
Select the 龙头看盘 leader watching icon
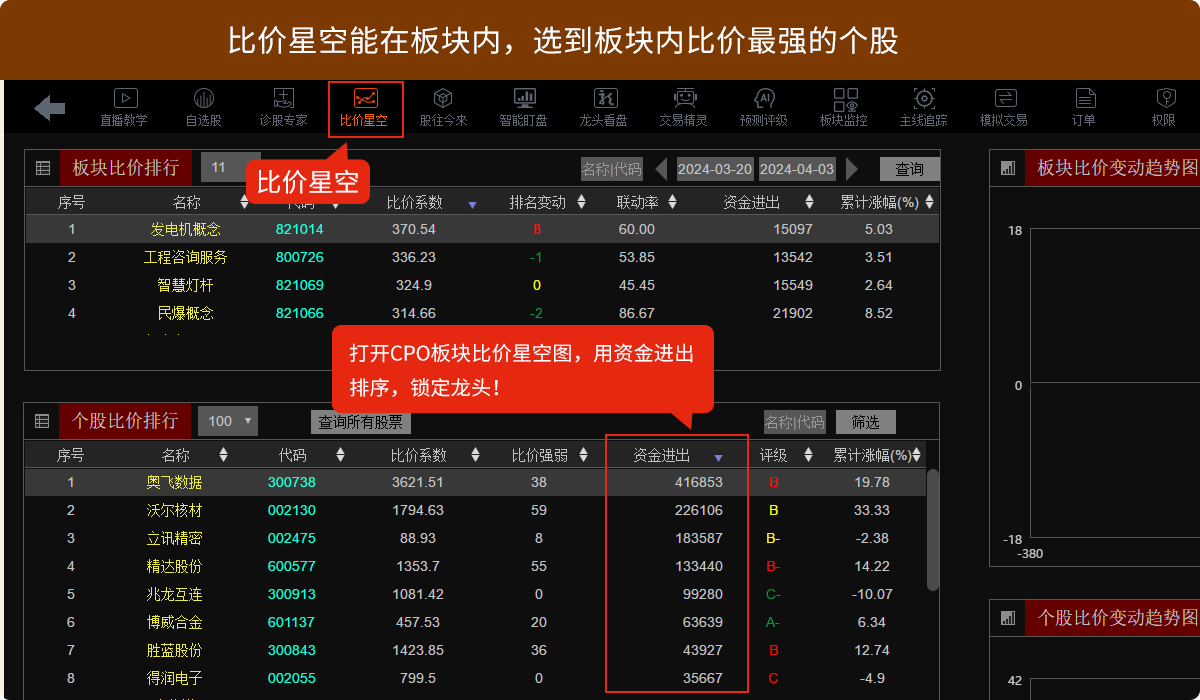point(604,107)
